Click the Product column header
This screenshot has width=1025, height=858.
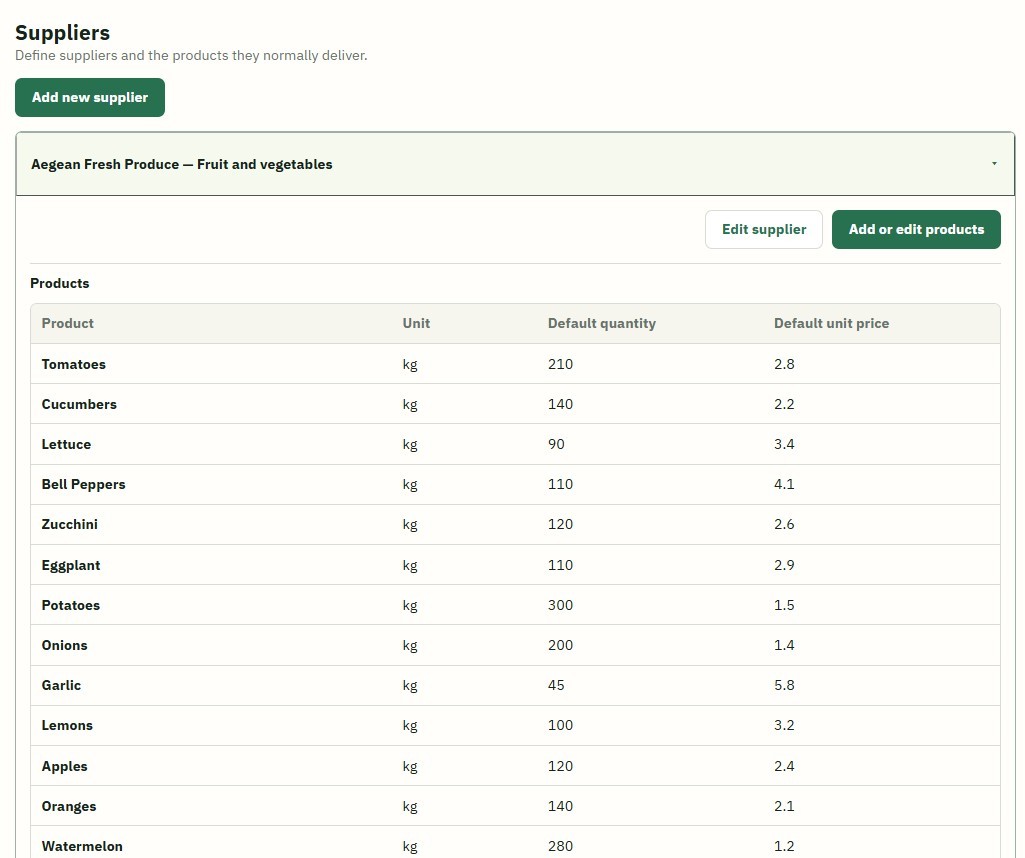[x=67, y=323]
